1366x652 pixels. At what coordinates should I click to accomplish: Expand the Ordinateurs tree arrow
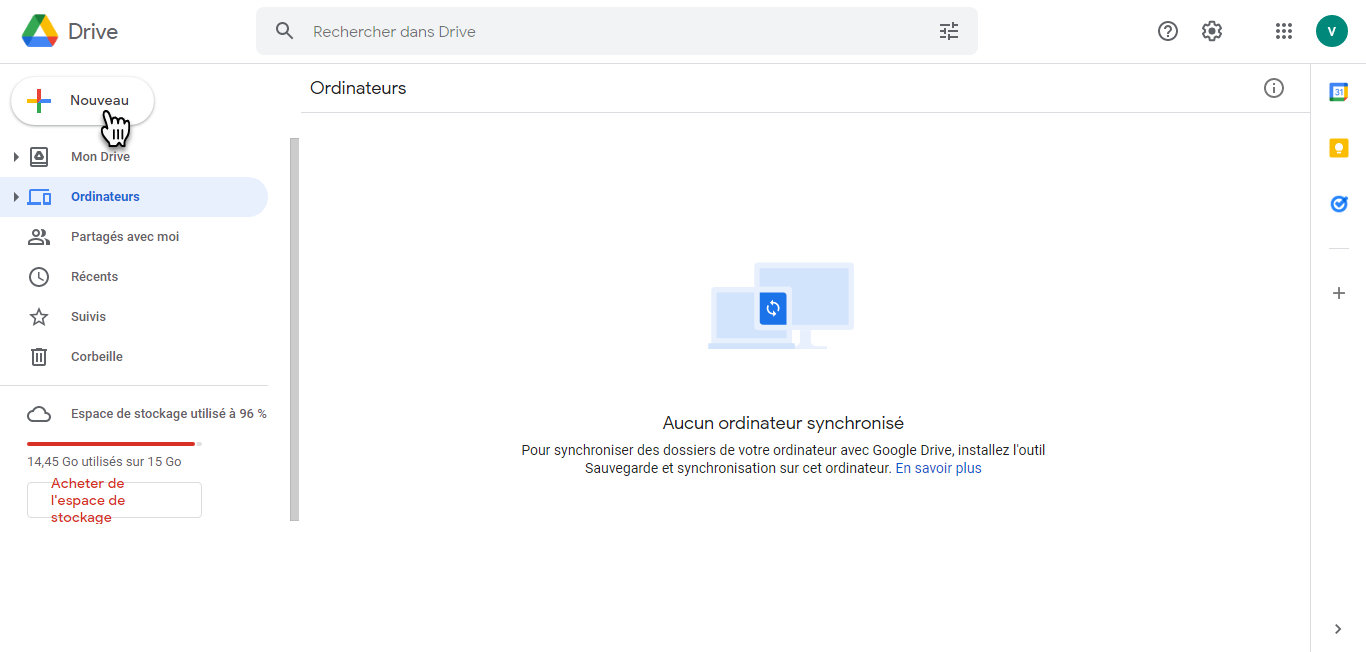tap(16, 197)
